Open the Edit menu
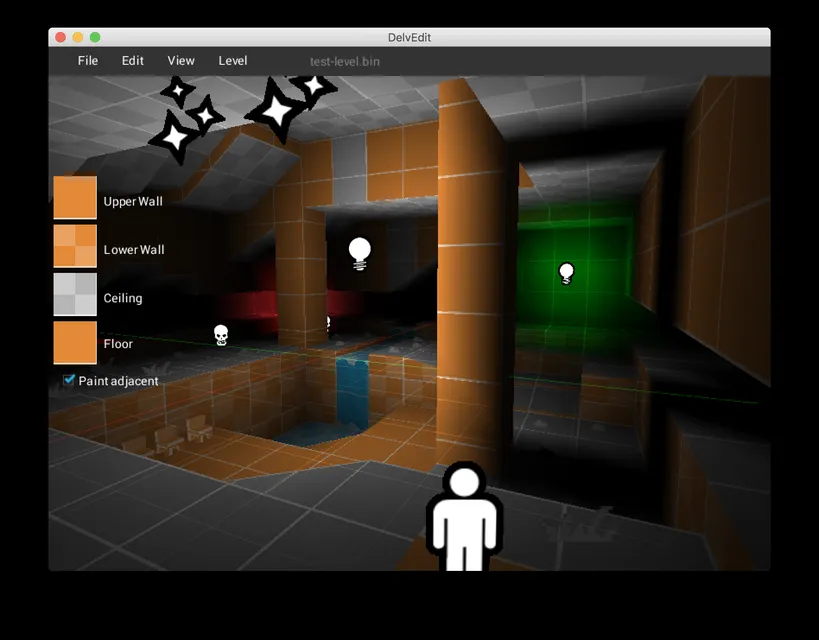Image resolution: width=819 pixels, height=640 pixels. 133,61
